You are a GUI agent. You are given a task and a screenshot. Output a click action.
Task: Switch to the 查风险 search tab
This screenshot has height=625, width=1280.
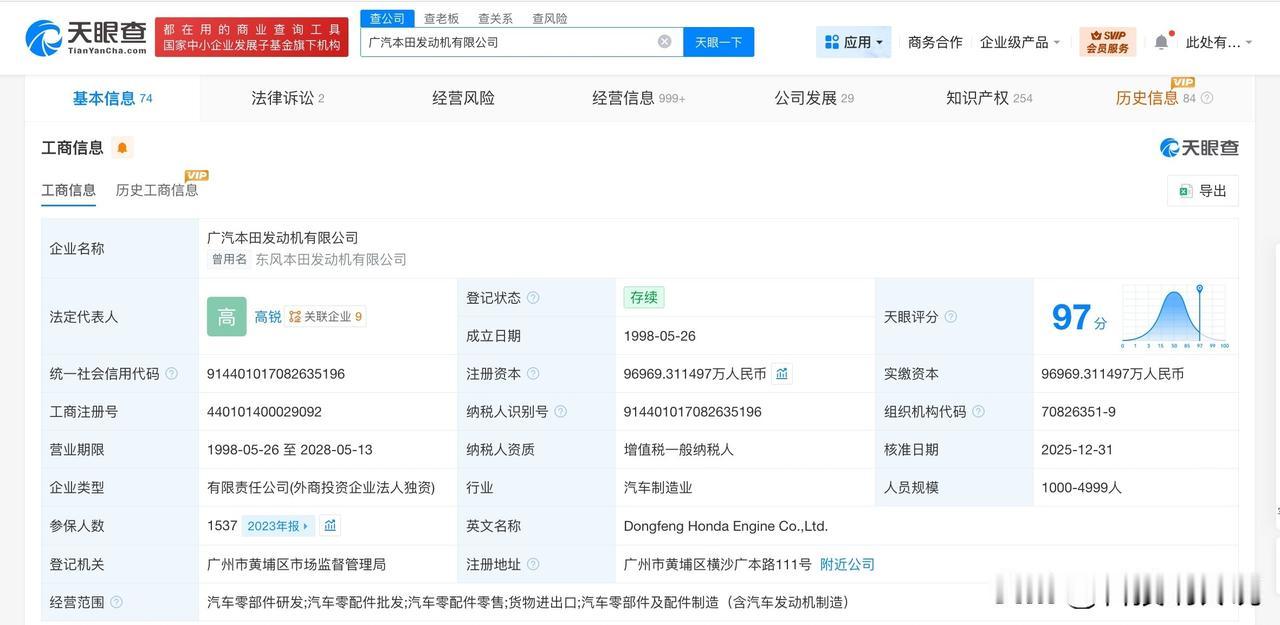pos(549,18)
